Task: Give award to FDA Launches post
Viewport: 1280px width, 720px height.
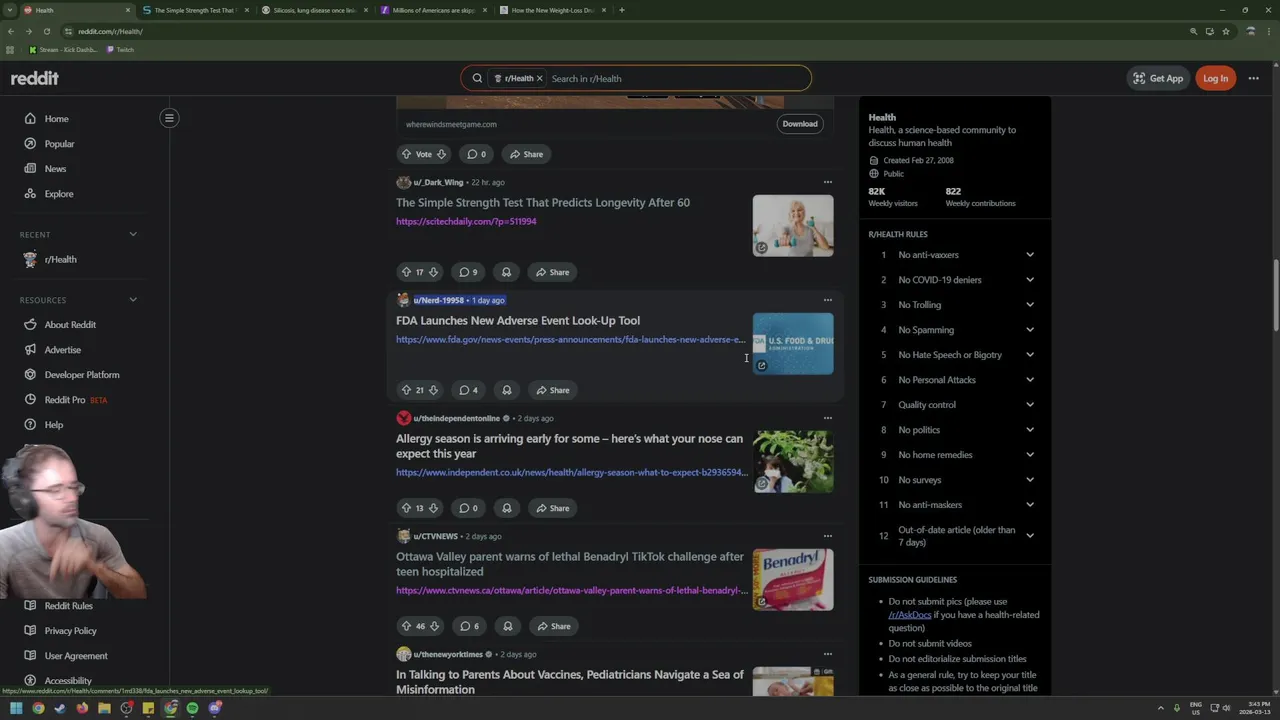Action: click(506, 390)
